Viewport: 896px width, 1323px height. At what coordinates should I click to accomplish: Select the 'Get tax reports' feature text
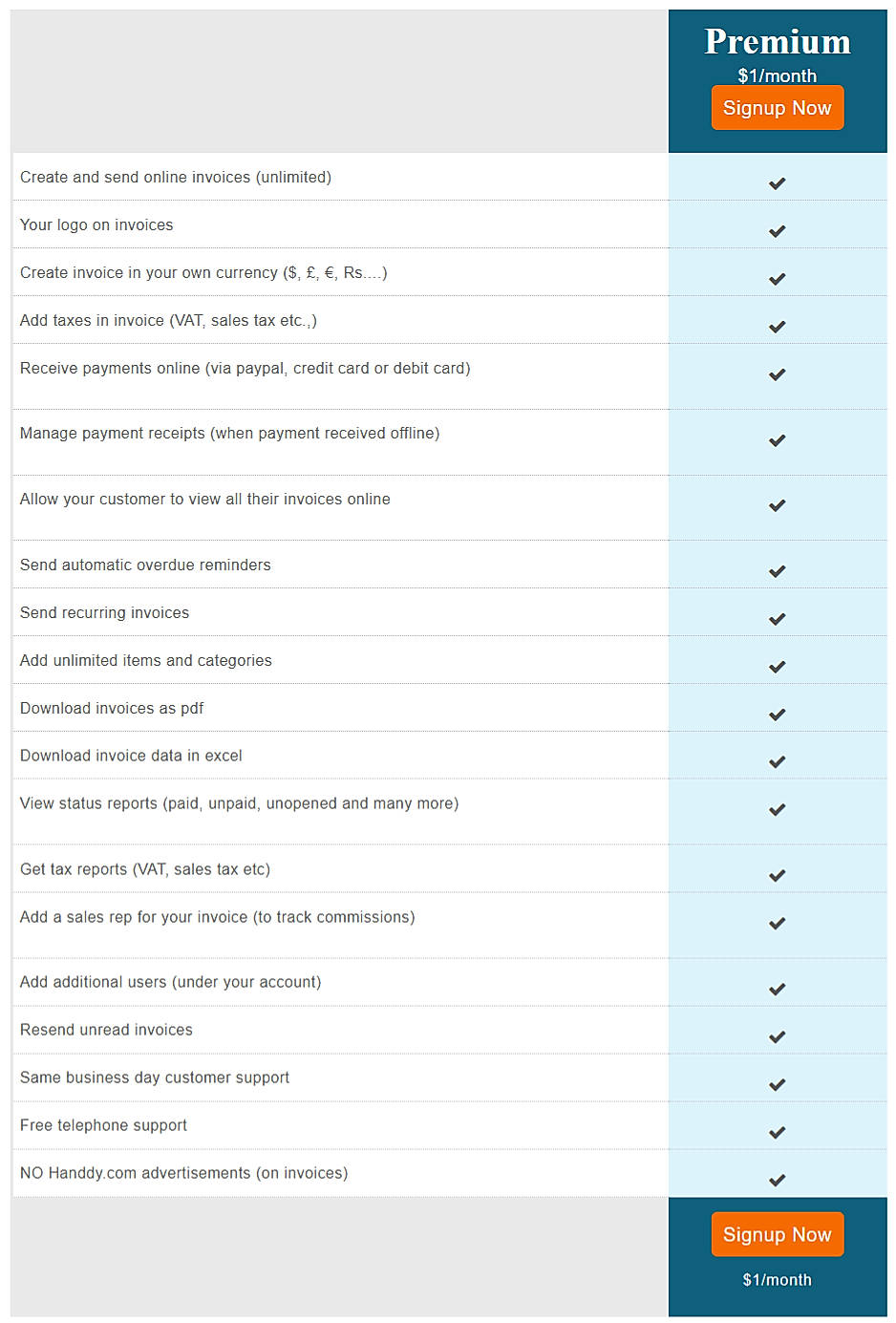143,868
